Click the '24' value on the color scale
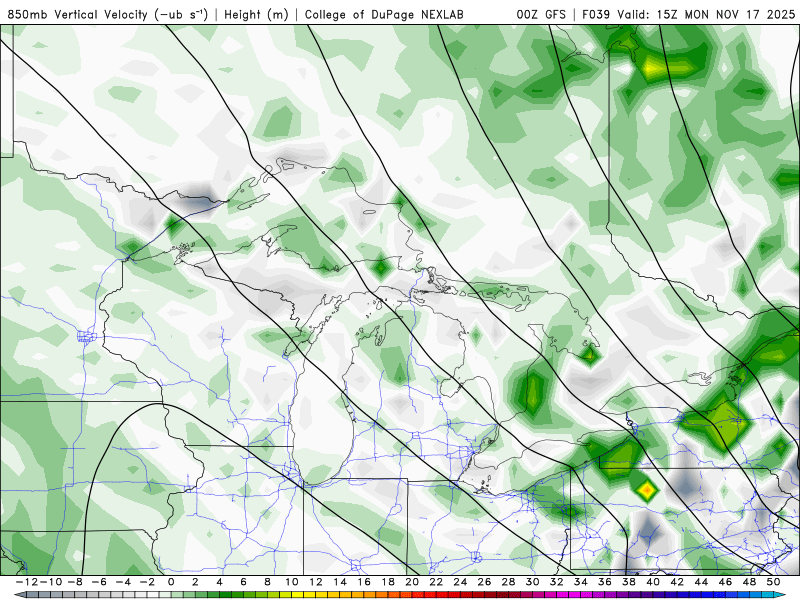Screen dimensions: 800x600 (x=460, y=582)
